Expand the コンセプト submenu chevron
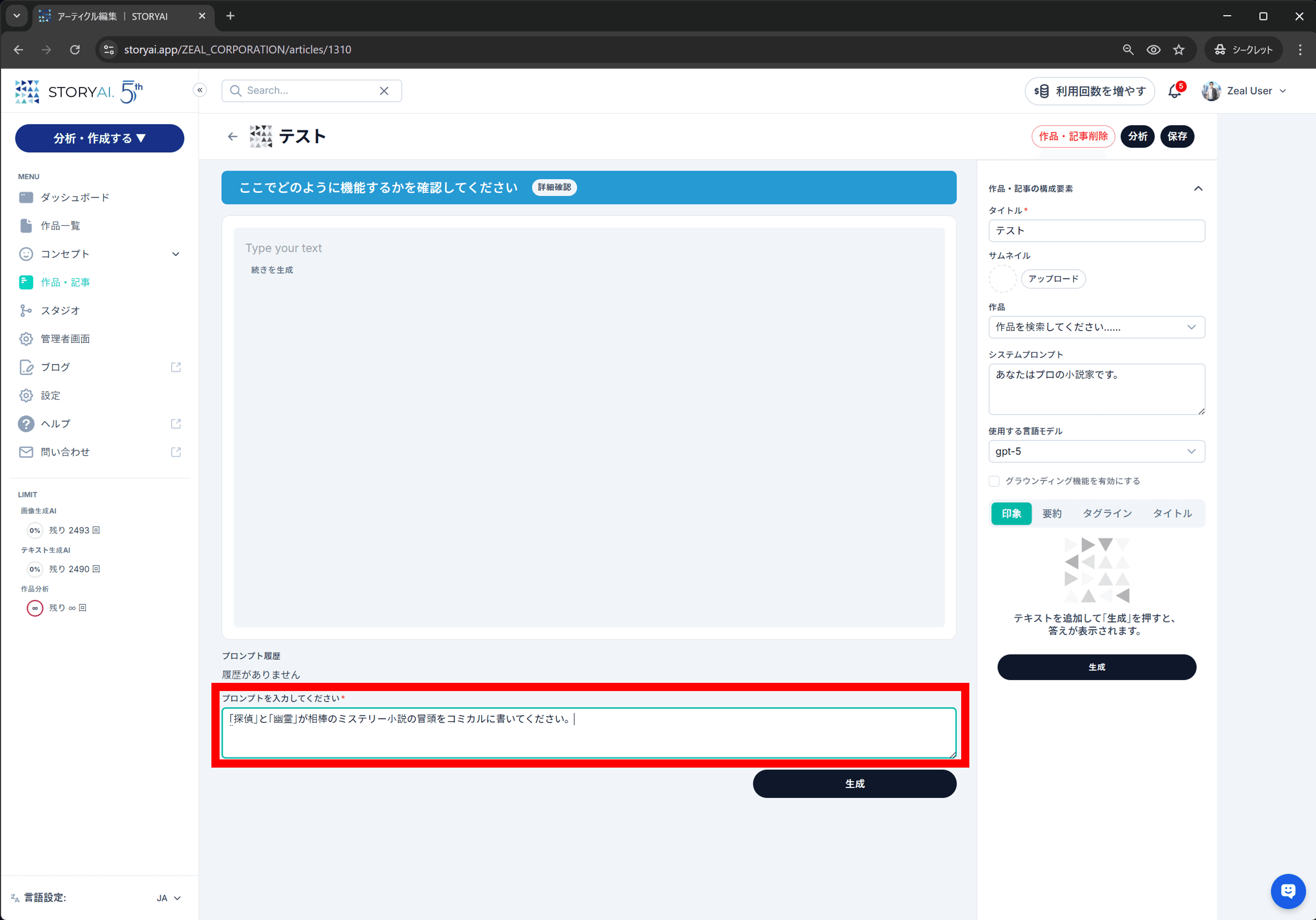Image resolution: width=1316 pixels, height=920 pixels. [x=176, y=254]
